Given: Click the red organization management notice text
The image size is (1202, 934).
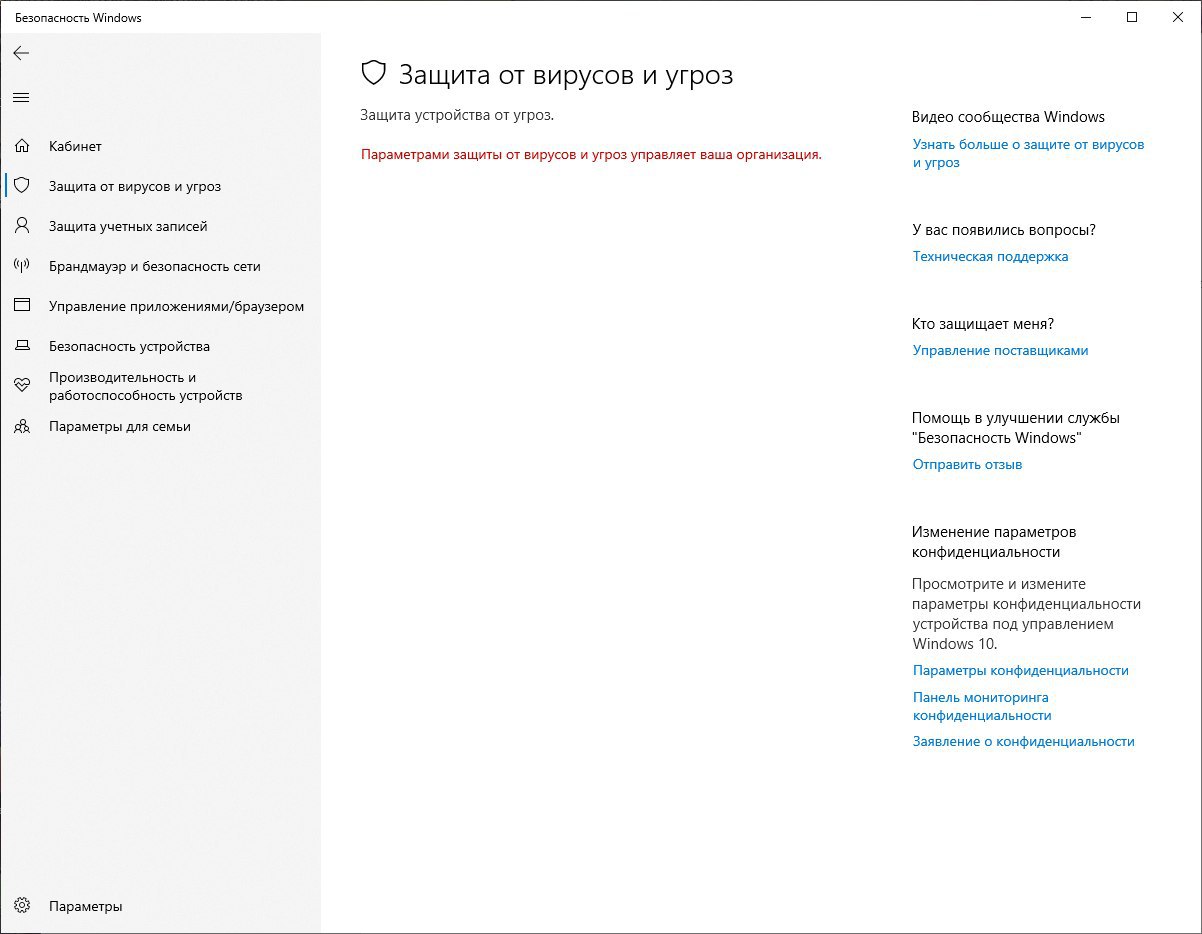Looking at the screenshot, I should tap(591, 155).
